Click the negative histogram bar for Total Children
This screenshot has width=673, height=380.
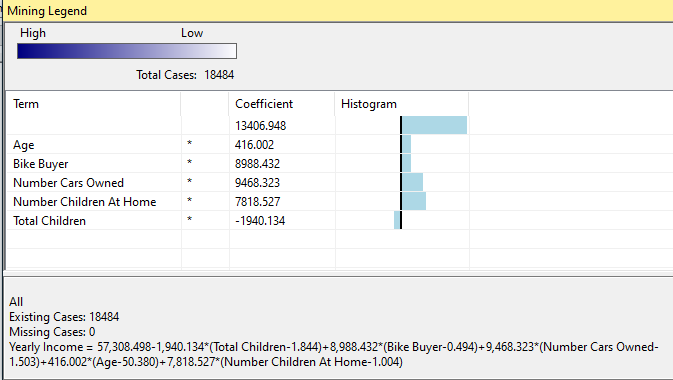coord(397,220)
